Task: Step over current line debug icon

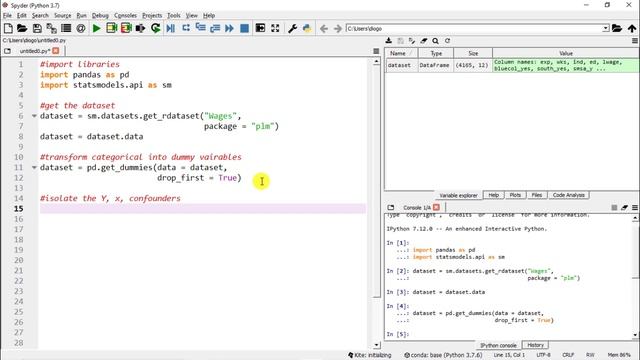Action: point(186,28)
